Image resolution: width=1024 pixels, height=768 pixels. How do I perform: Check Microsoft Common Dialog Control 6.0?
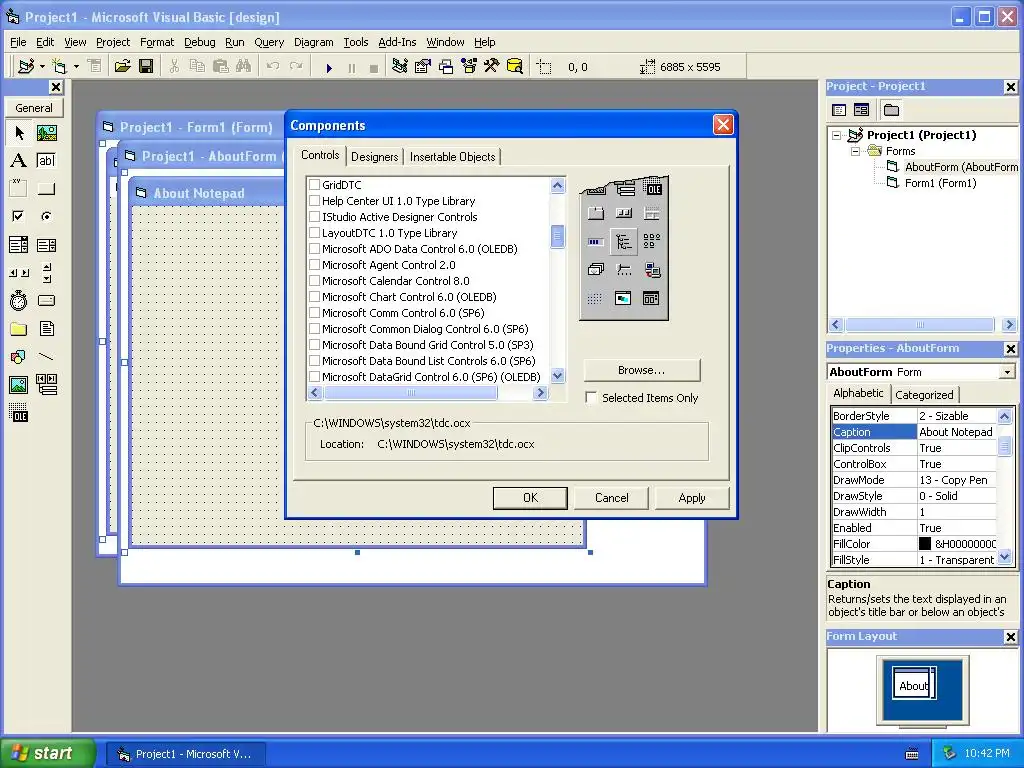(x=314, y=329)
